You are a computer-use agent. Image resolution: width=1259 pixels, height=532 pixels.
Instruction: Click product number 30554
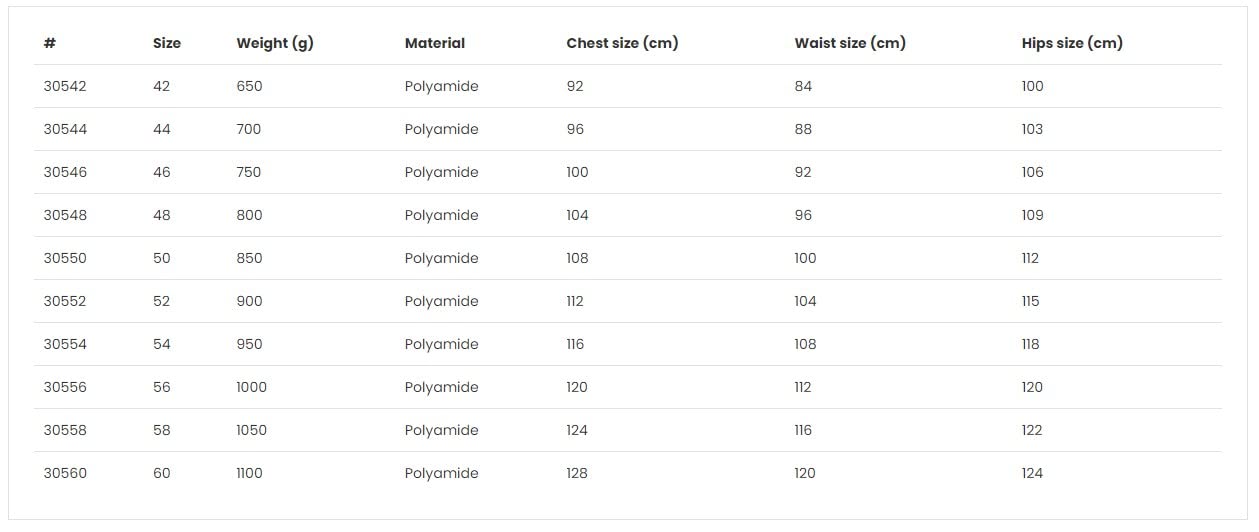click(x=65, y=344)
